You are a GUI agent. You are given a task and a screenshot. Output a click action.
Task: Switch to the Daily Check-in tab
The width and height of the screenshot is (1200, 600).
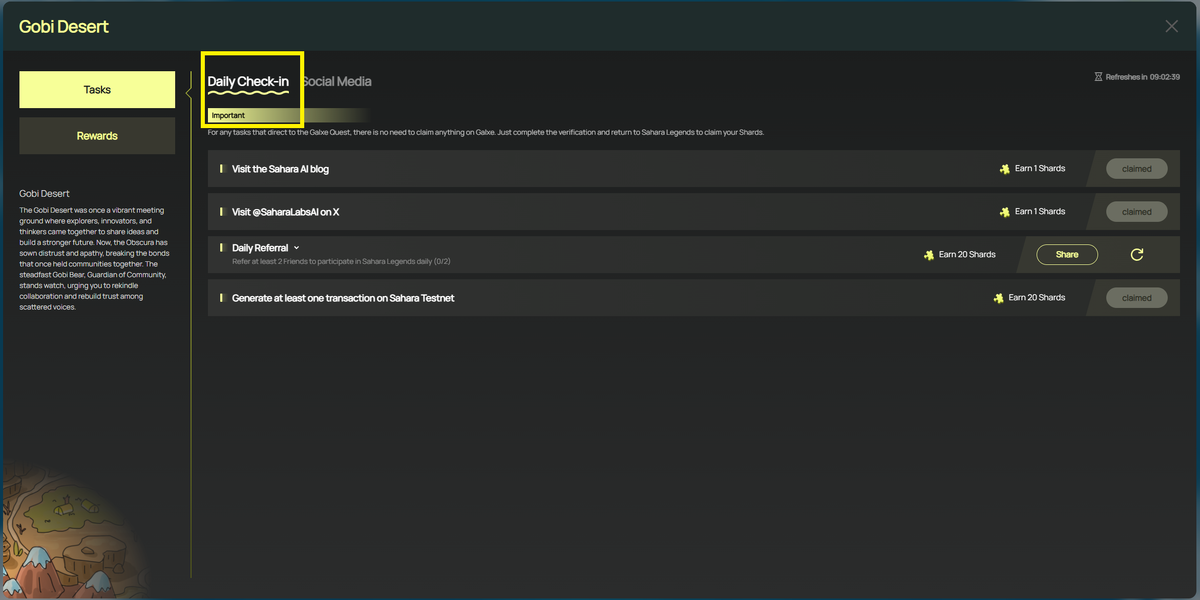248,81
